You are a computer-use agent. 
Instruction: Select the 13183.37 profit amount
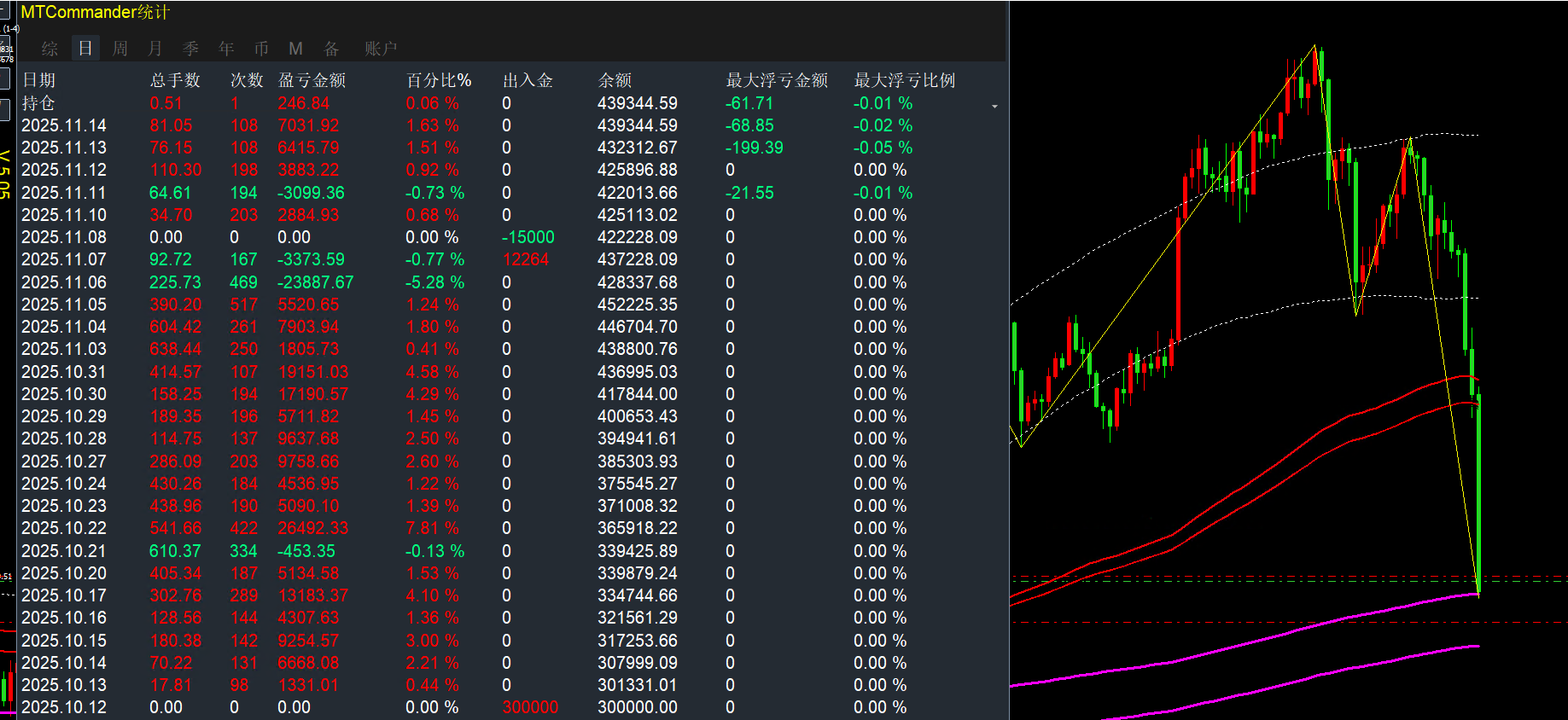coord(313,595)
